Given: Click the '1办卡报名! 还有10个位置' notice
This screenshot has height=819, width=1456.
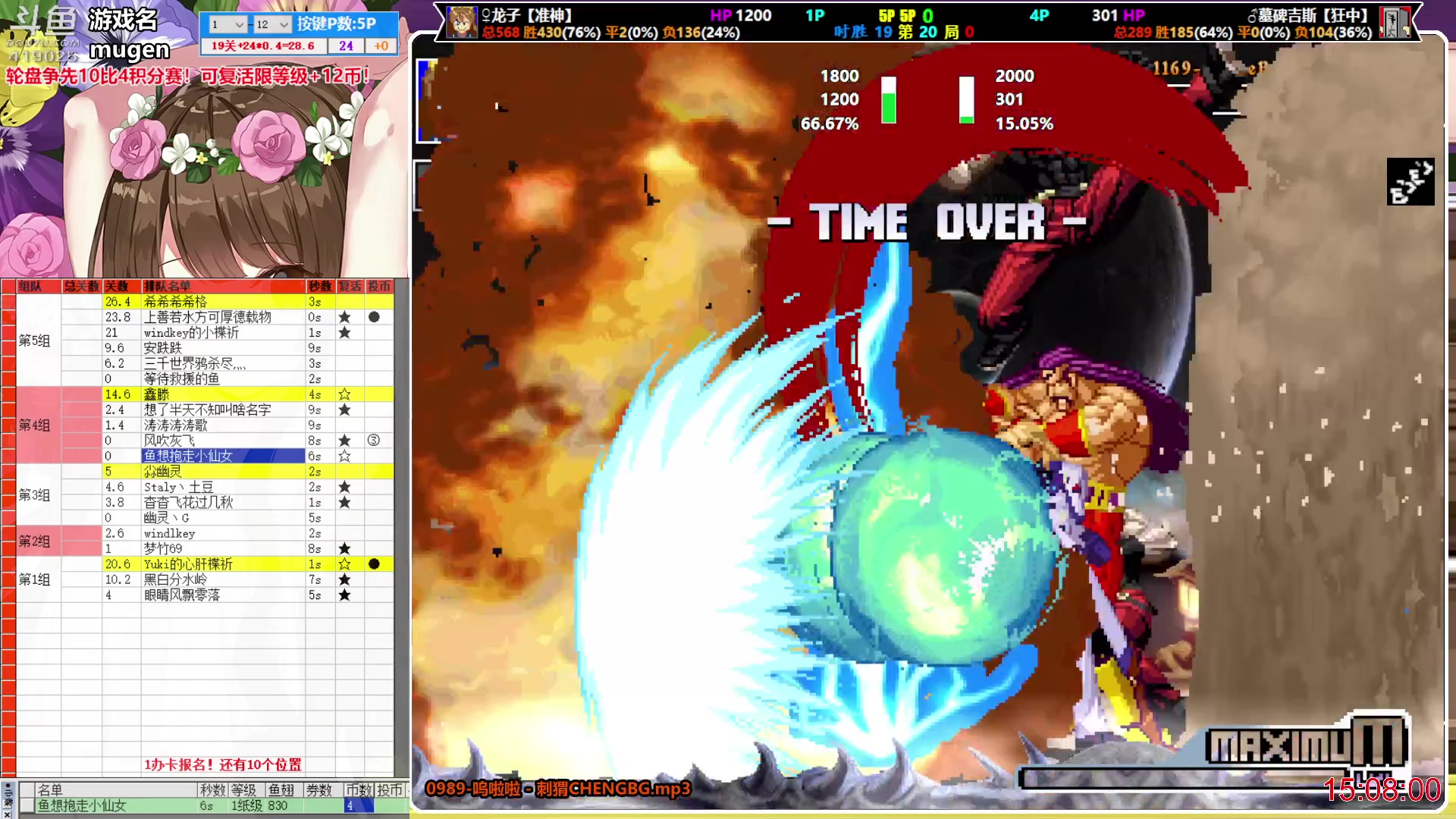Looking at the screenshot, I should point(223,764).
